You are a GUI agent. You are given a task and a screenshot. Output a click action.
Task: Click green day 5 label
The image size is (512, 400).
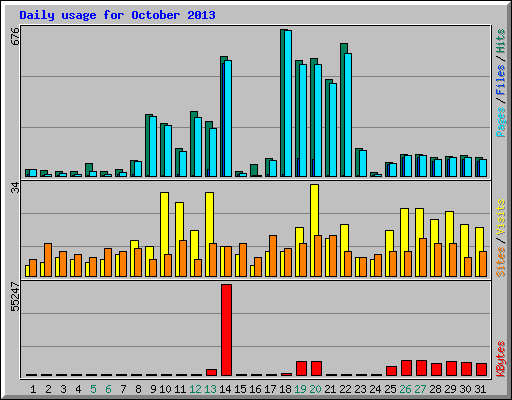click(x=93, y=389)
